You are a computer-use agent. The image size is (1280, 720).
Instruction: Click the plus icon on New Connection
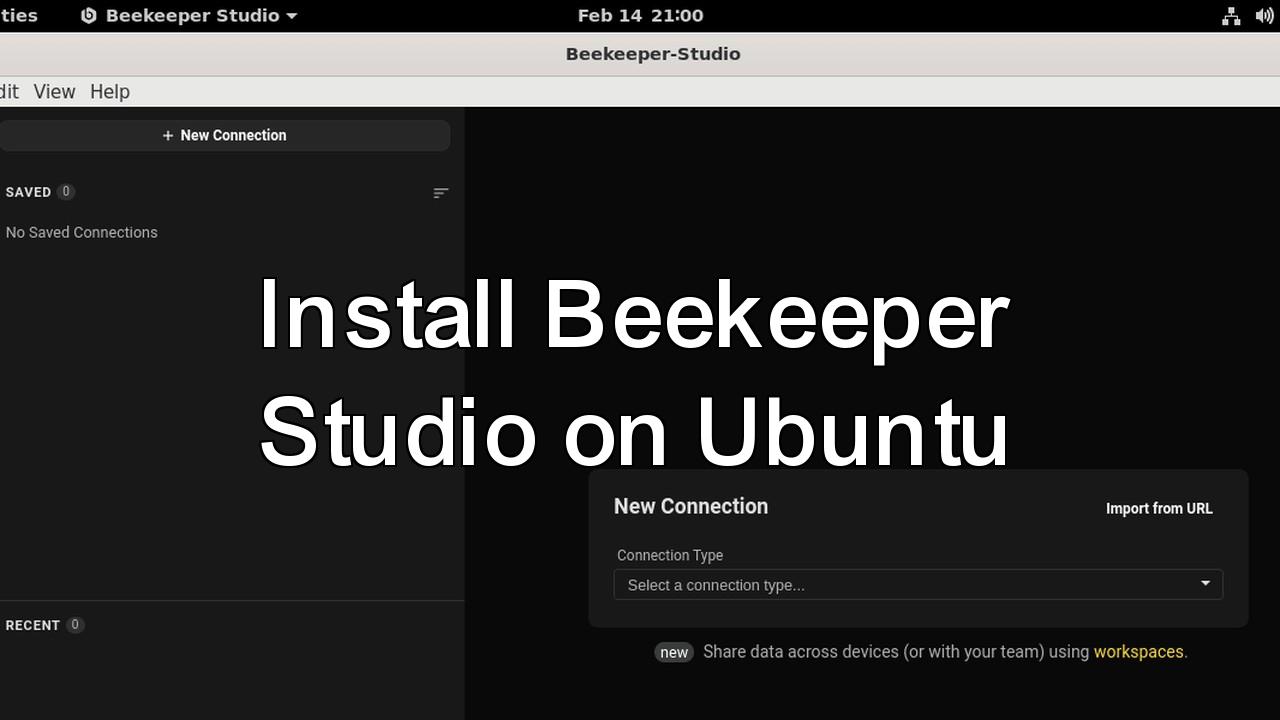click(168, 136)
